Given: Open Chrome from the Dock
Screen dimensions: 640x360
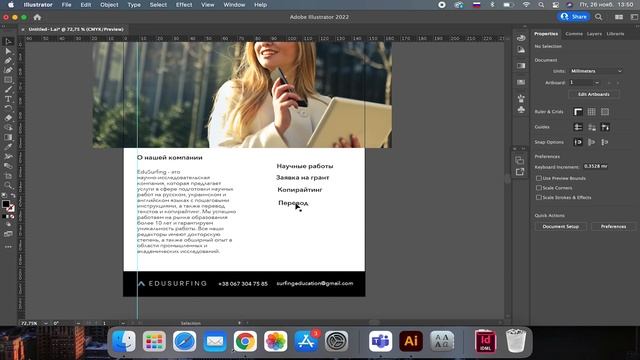Looking at the screenshot, I should point(245,341).
